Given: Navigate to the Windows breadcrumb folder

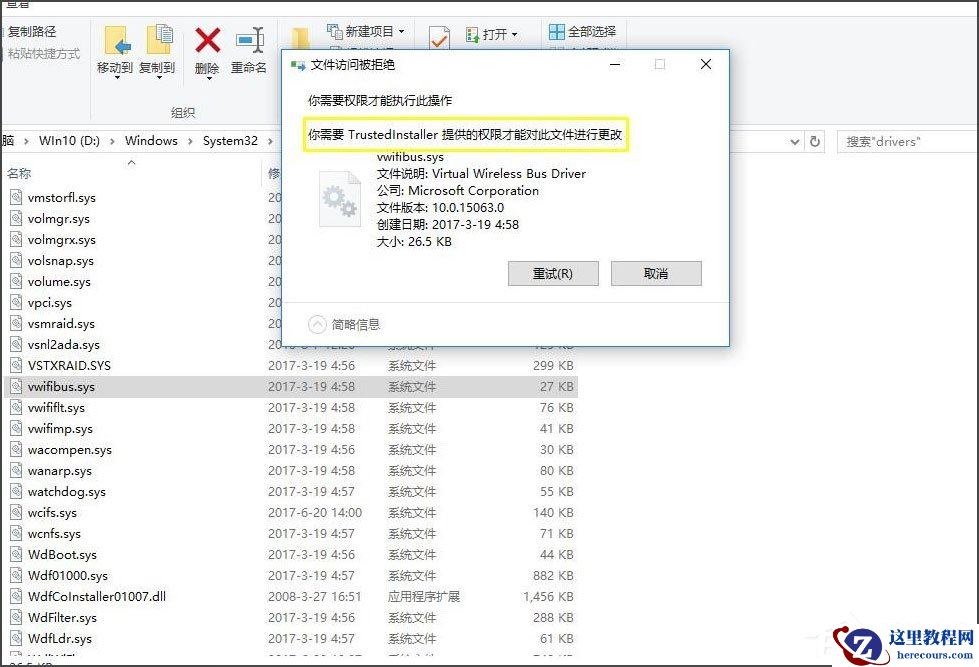Looking at the screenshot, I should (150, 141).
